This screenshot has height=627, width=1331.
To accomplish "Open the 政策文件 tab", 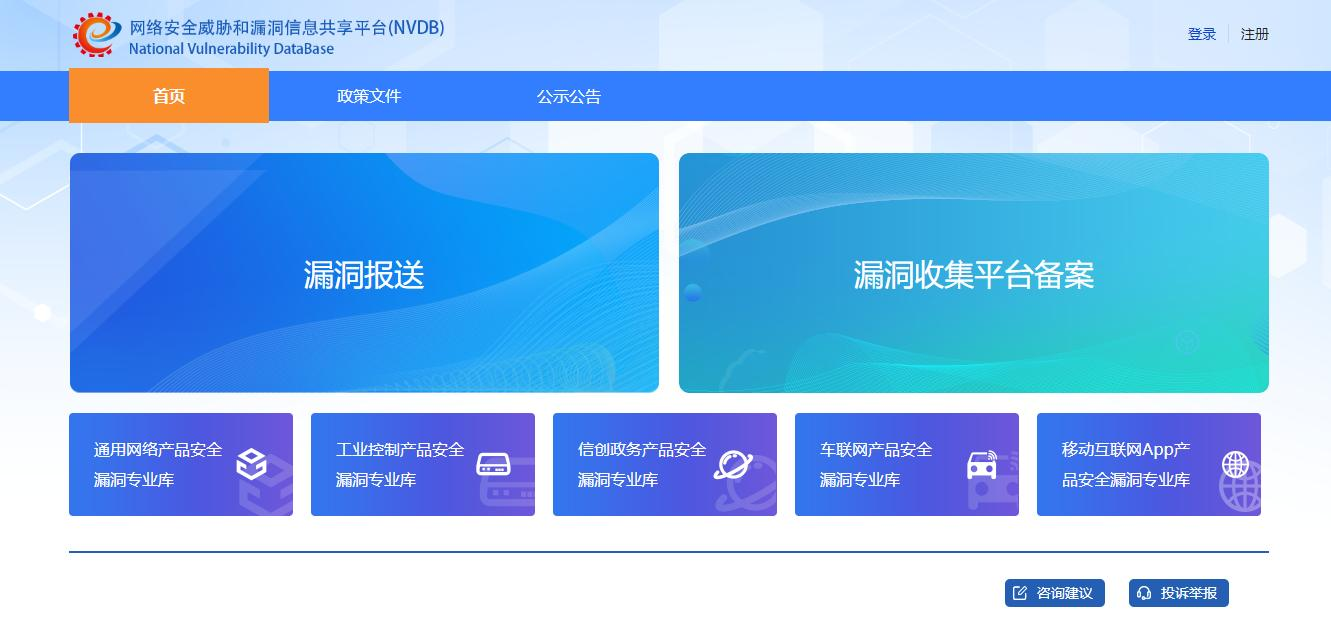I will (x=369, y=97).
